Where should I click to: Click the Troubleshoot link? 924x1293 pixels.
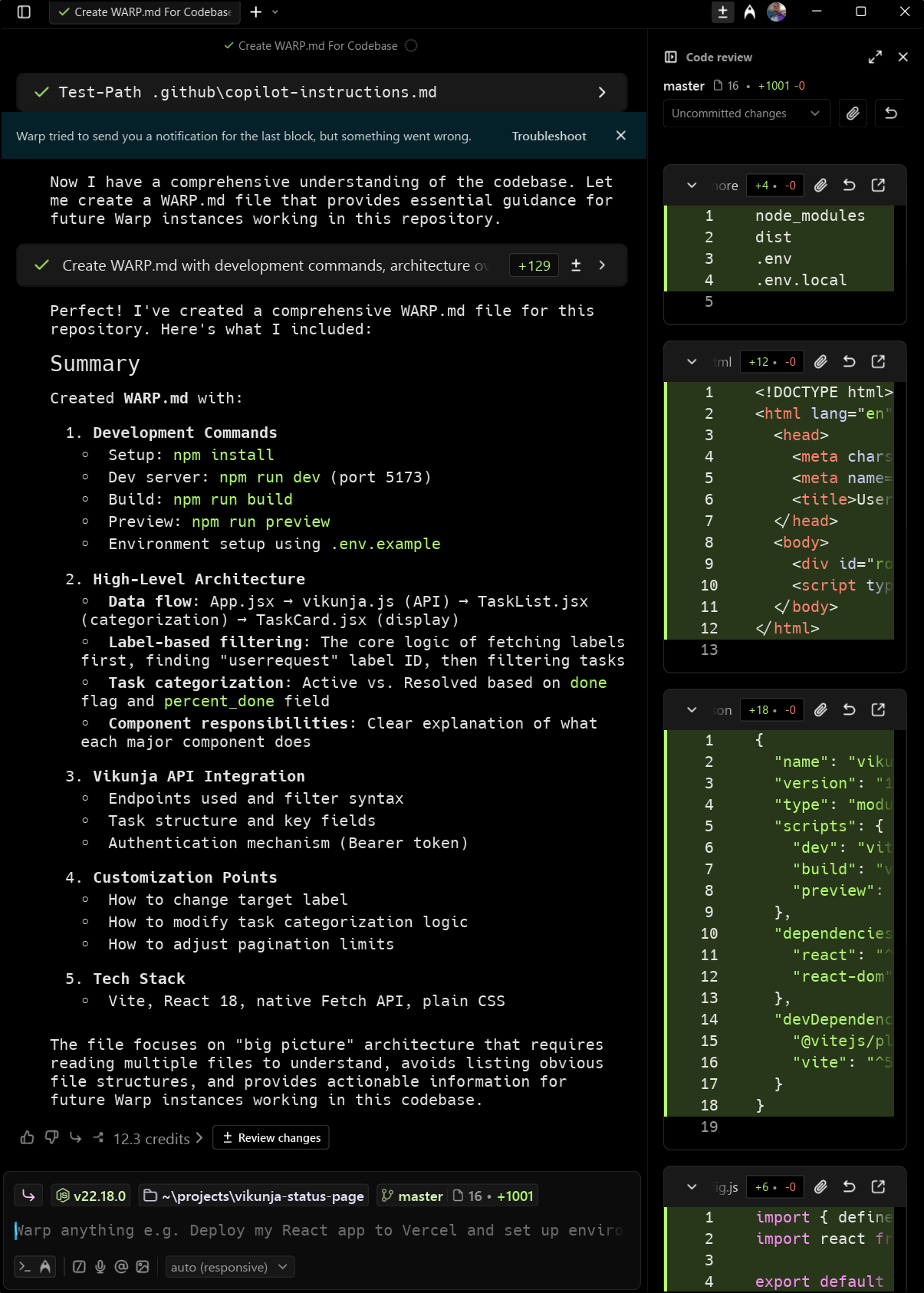point(549,136)
